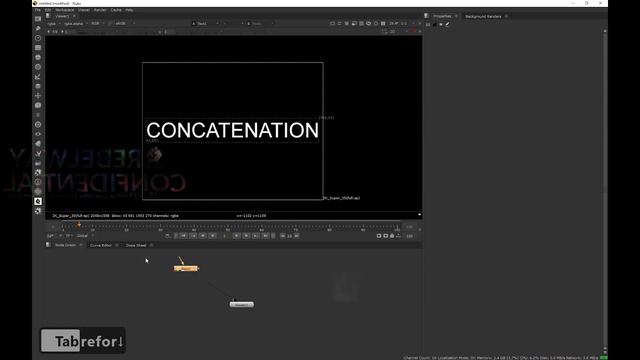Viewport: 640px width, 360px height.
Task: Switch to the Background Renders tab
Action: (x=483, y=16)
